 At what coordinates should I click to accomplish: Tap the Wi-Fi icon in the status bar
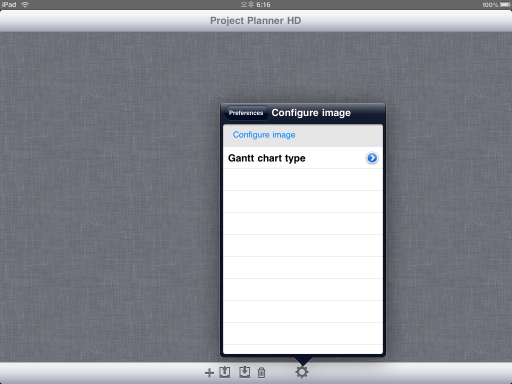(25, 5)
